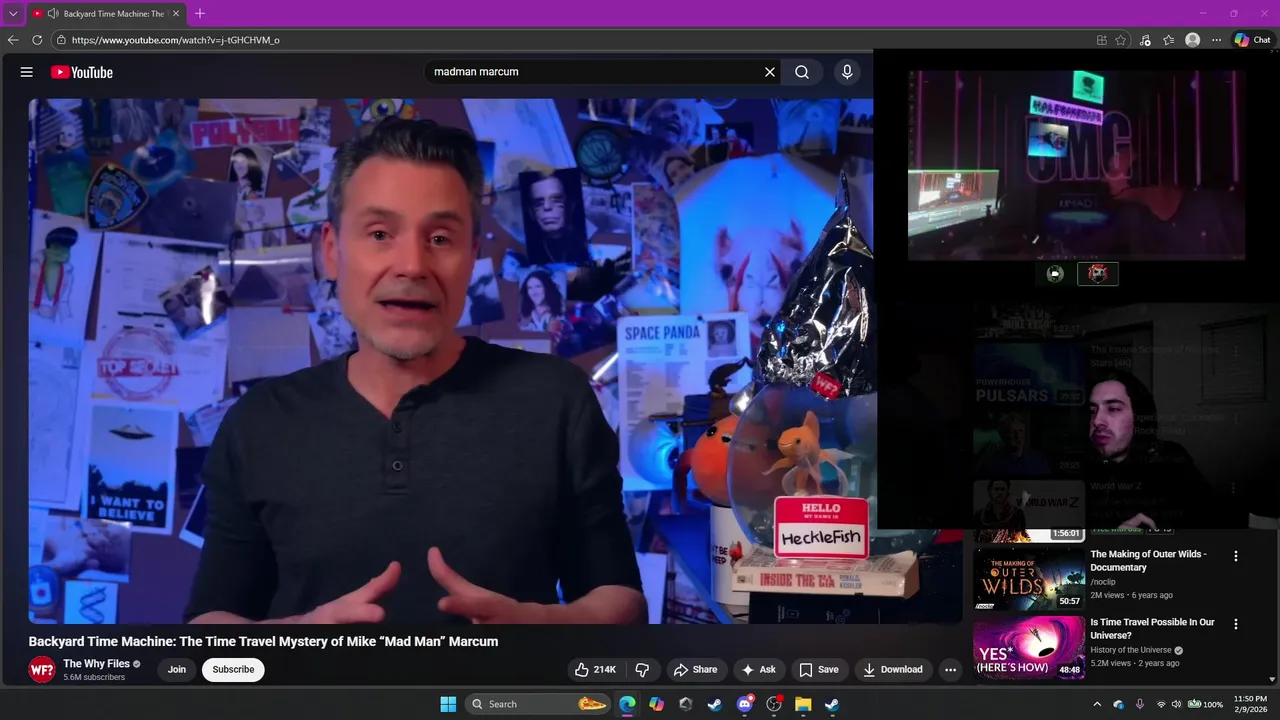1280x720 pixels.
Task: Open the Ask AI button
Action: coord(759,670)
